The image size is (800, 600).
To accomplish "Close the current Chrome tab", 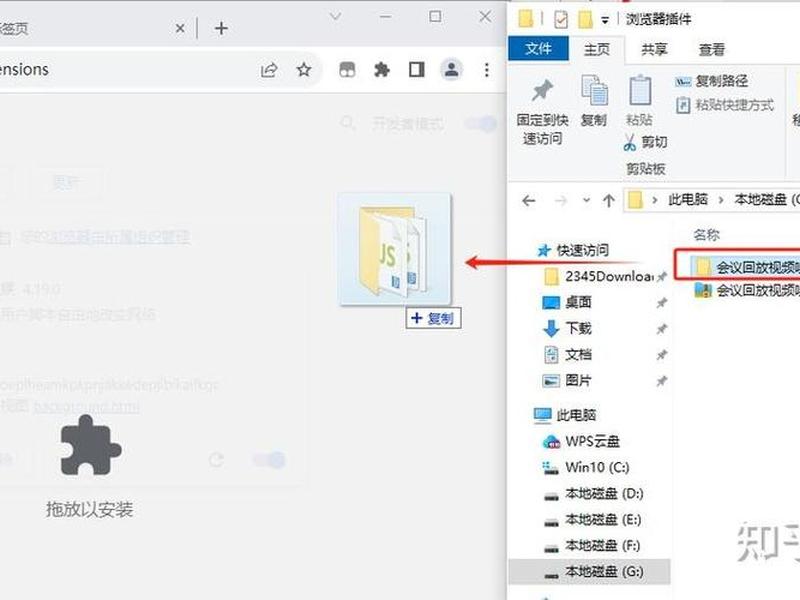I will point(180,29).
